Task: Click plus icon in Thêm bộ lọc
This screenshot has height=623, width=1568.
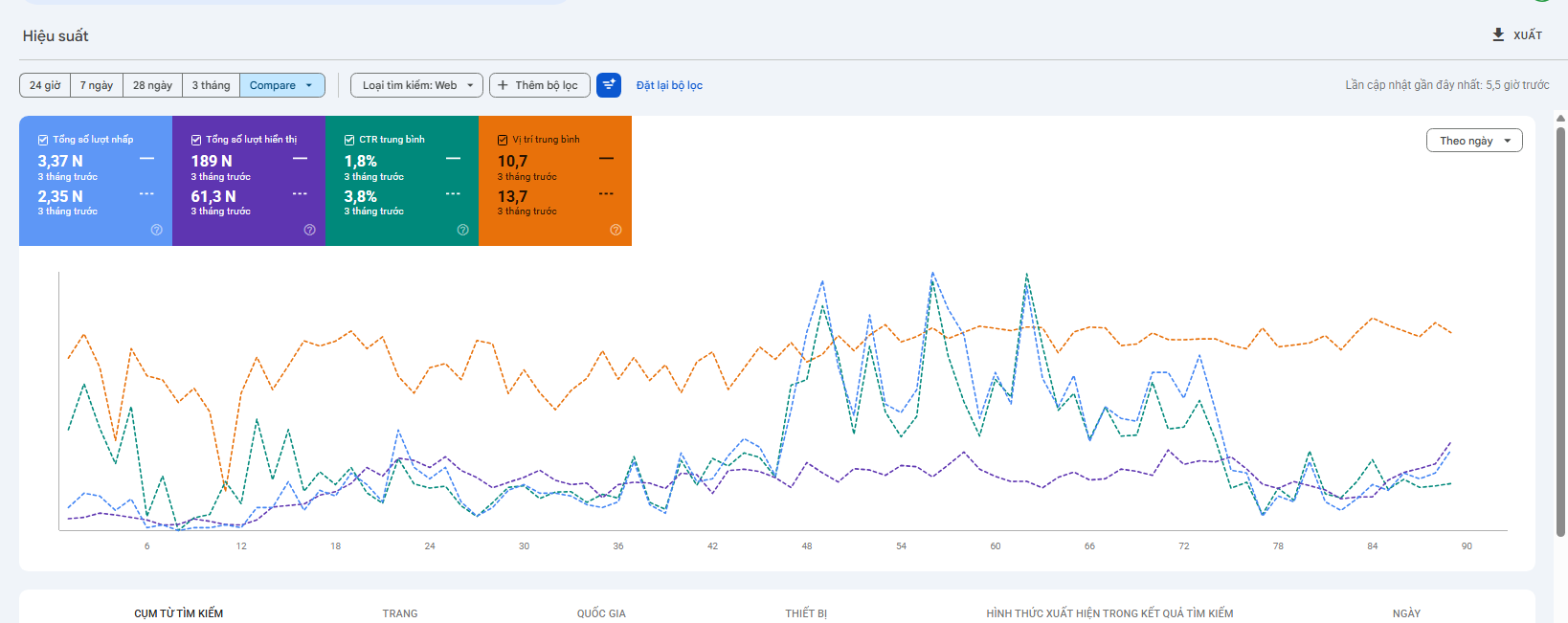Action: (x=503, y=85)
